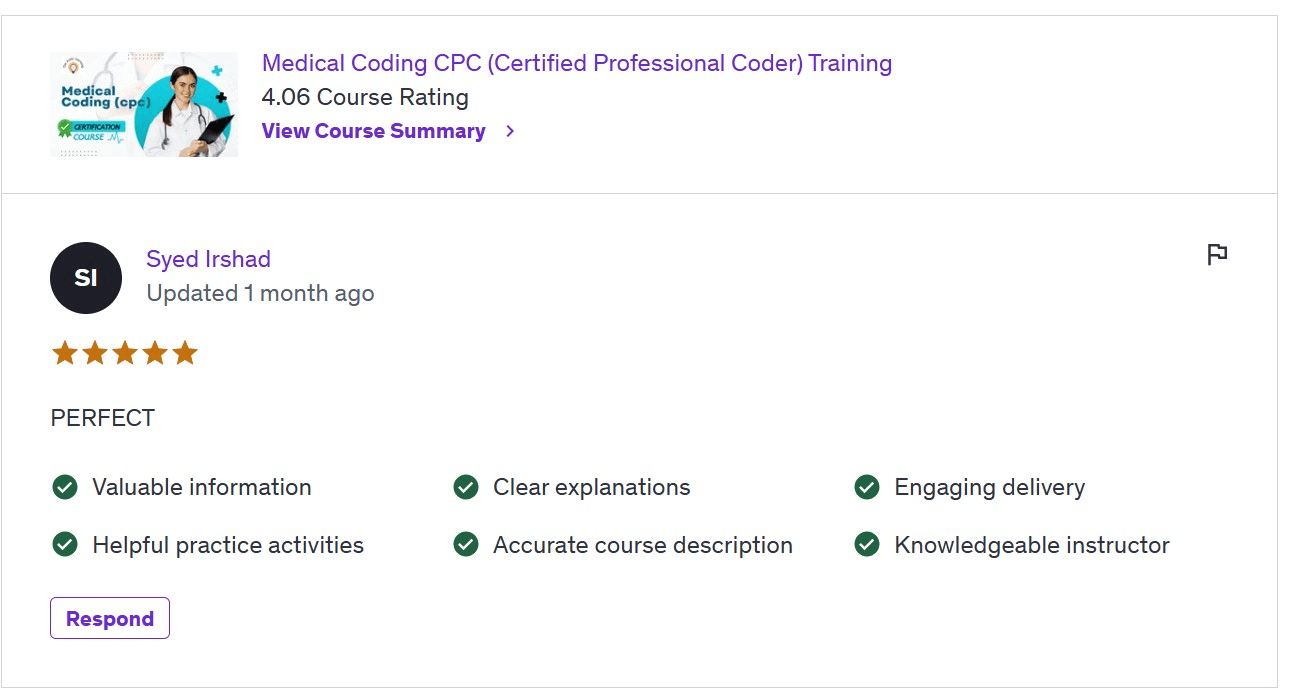The image size is (1294, 691).
Task: Click View Course Summary link
Action: (x=373, y=131)
